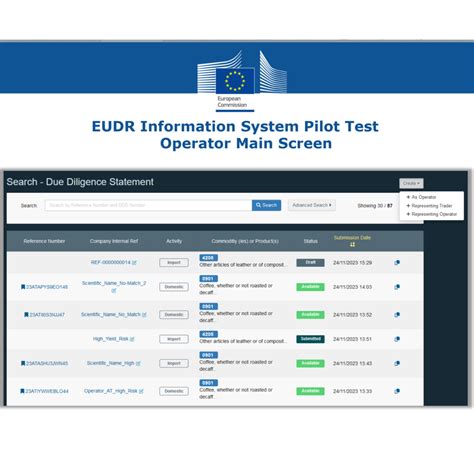Click the copy icon in the 13:43 row
Viewport: 474px width, 474px height.
(x=397, y=363)
